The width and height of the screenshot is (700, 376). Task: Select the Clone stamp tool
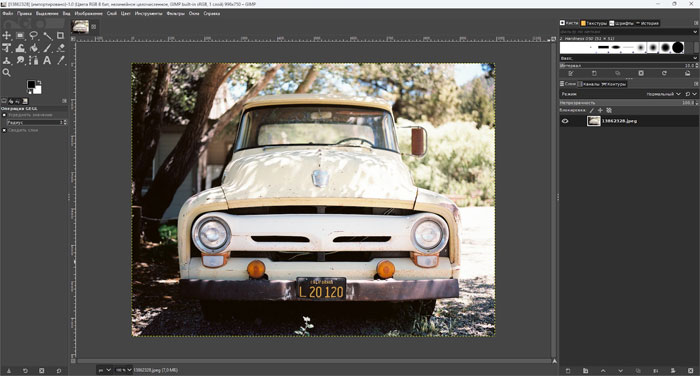click(7, 60)
